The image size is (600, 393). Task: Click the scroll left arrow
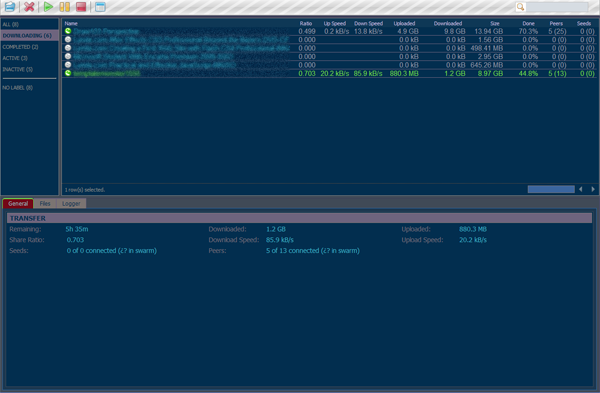(x=581, y=189)
